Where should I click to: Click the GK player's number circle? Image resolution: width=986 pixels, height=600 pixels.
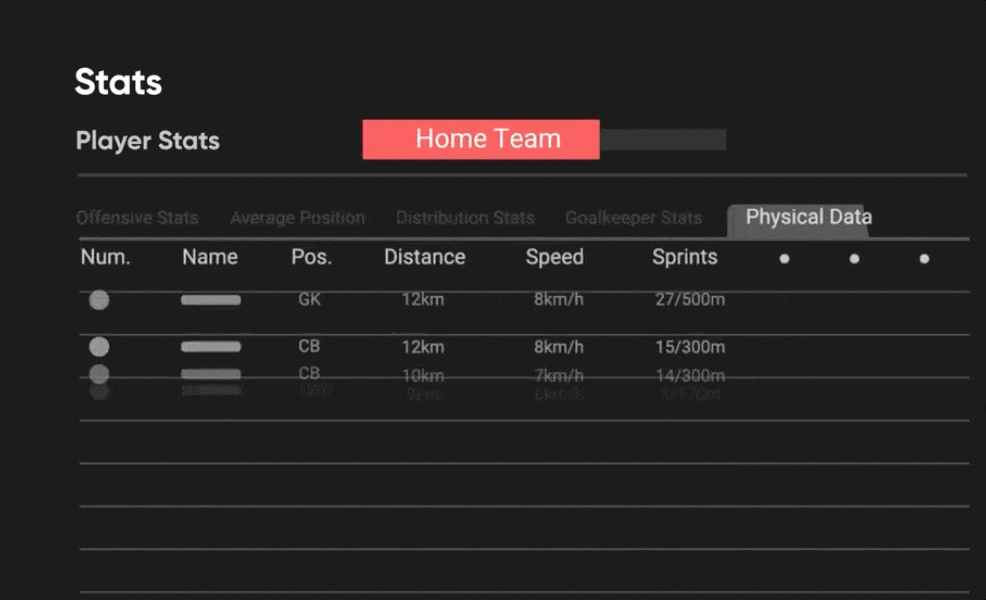[99, 300]
